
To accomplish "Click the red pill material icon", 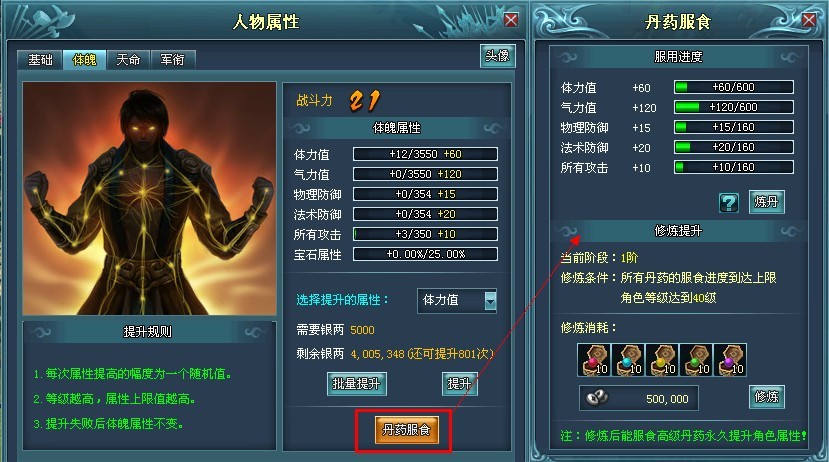I will [594, 360].
